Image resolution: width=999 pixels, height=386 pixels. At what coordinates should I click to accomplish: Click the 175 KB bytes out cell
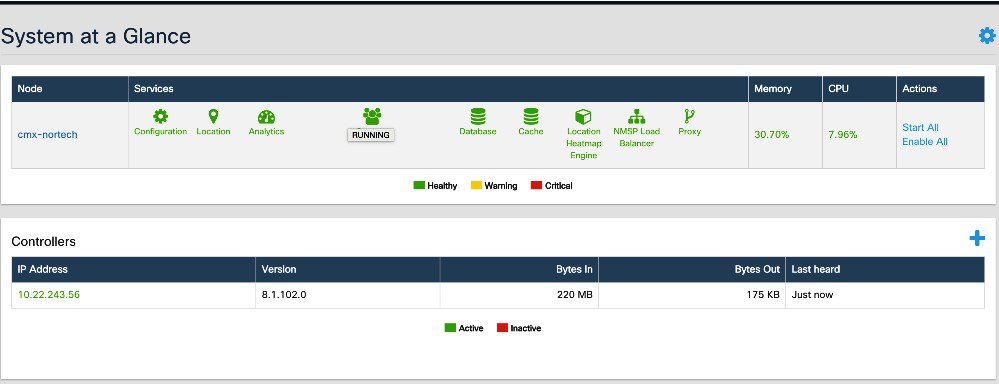(x=692, y=295)
